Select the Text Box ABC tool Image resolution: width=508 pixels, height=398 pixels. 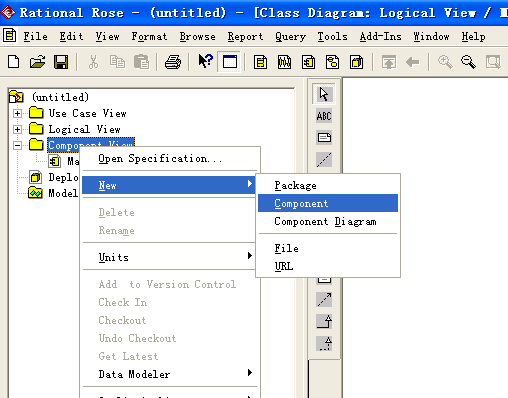(x=324, y=116)
